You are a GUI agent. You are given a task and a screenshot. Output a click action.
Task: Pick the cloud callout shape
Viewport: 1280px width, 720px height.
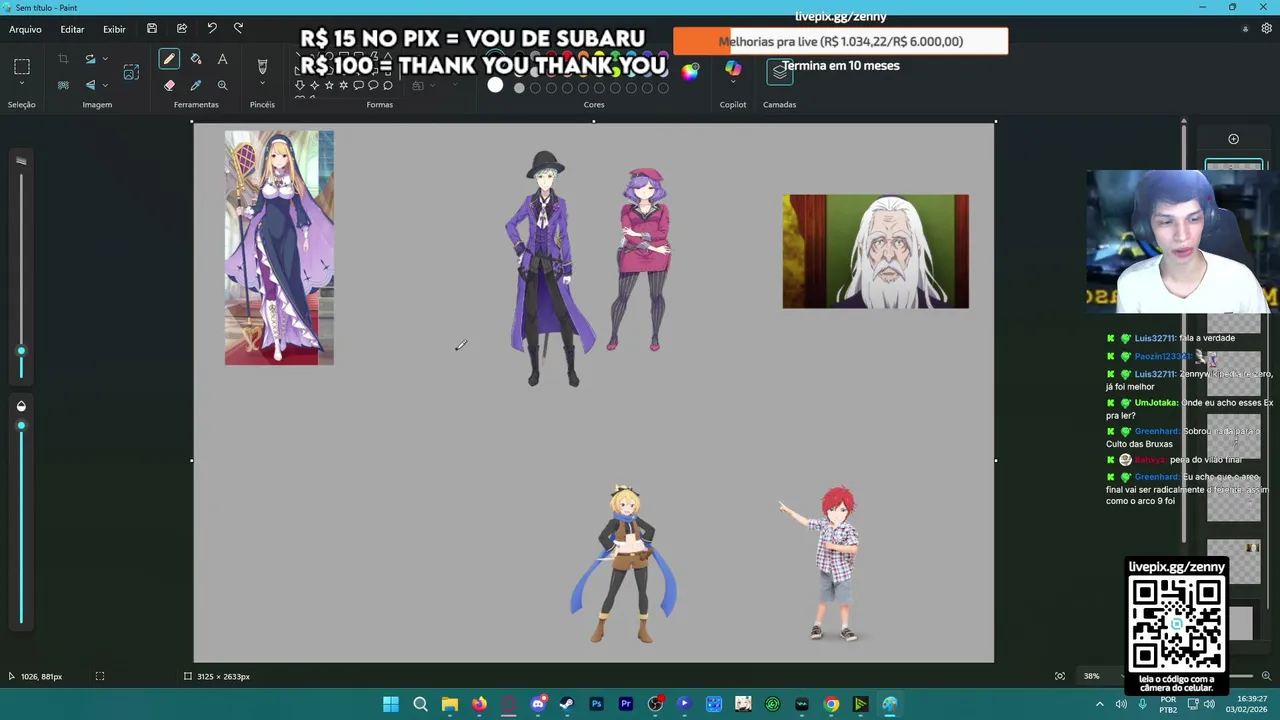388,85
